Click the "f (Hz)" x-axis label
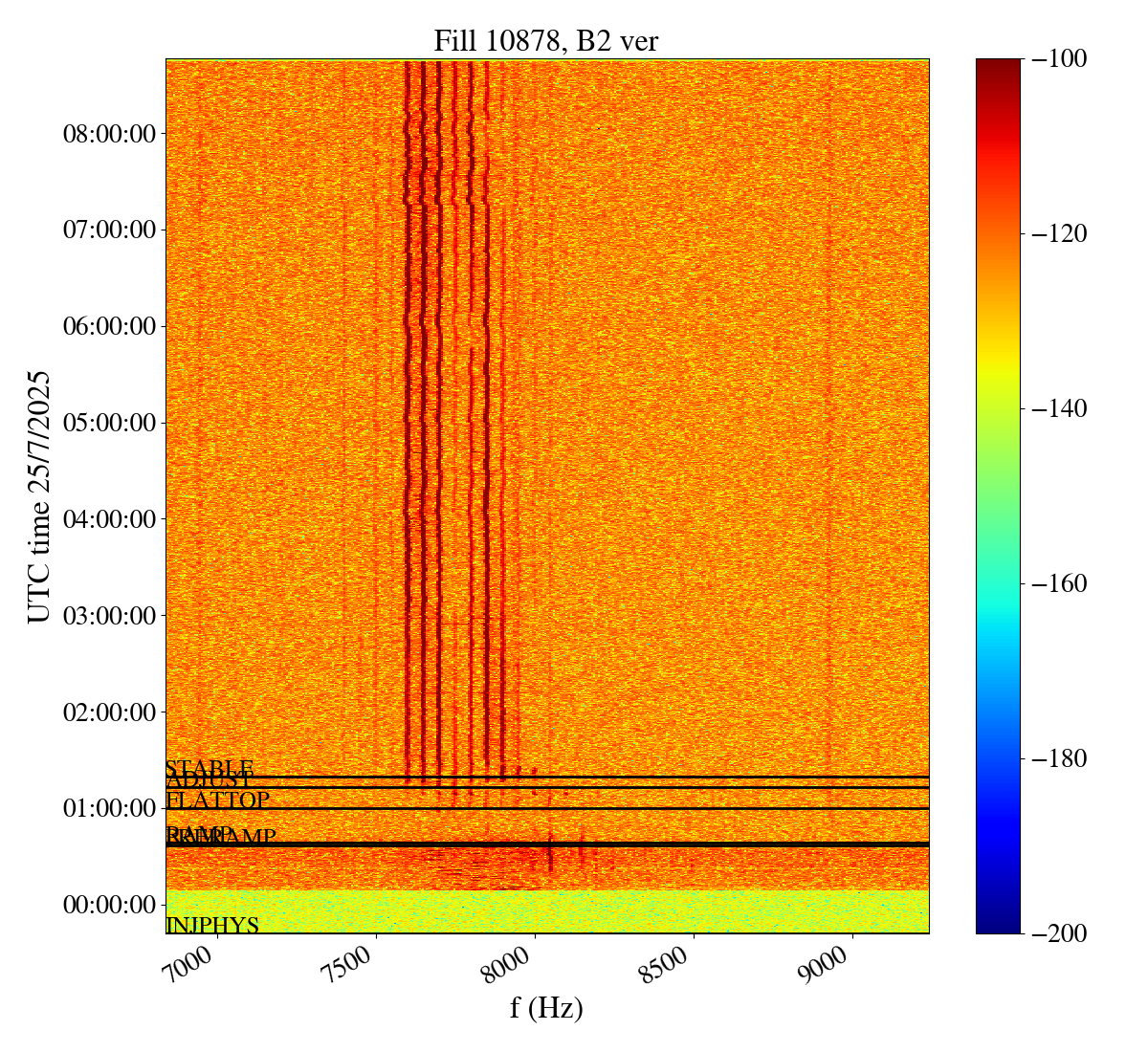Screen dimensions: 1148x1052 (x=546, y=1006)
